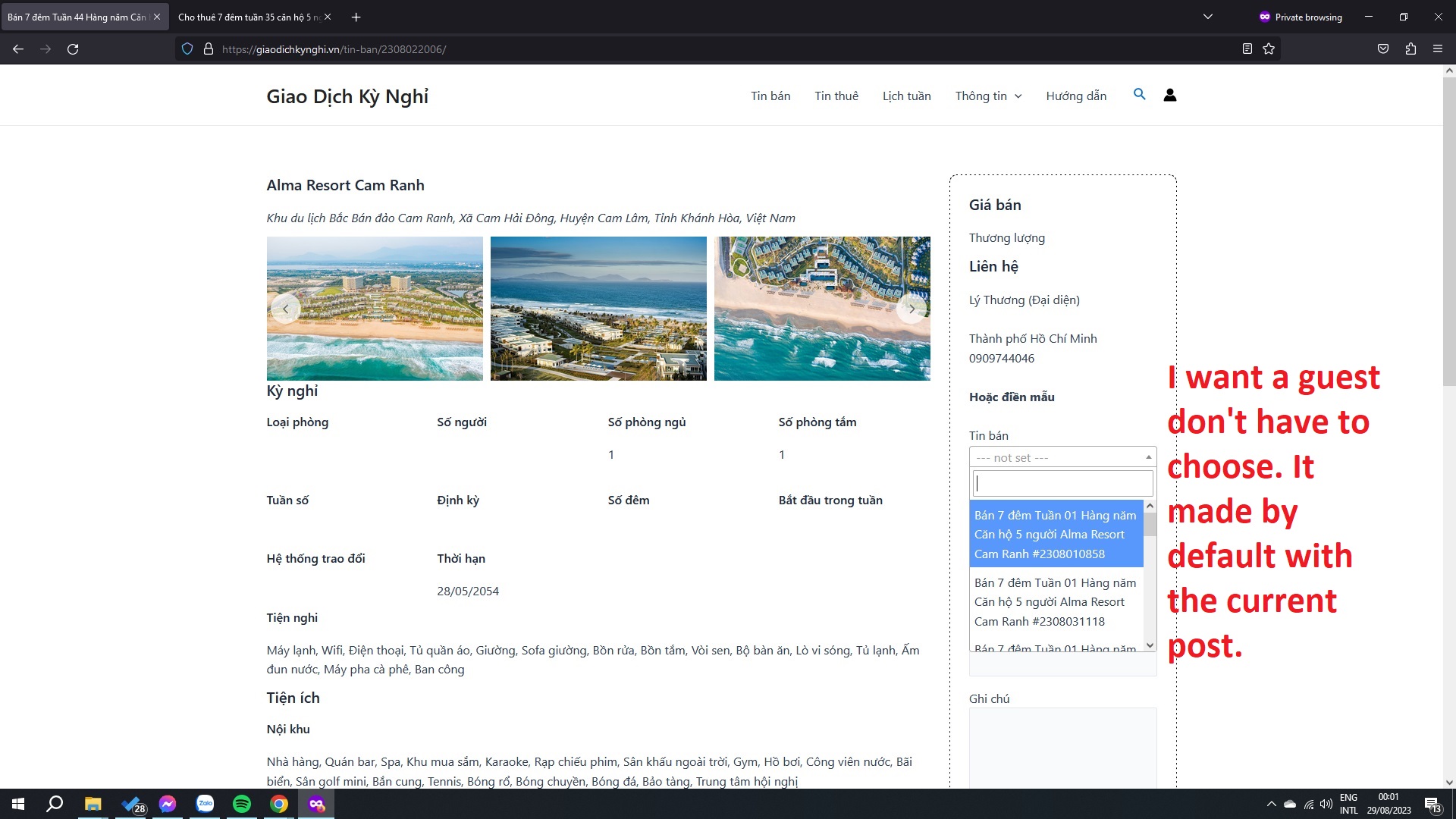Click the browser forward arrow
Screen dimensions: 1456x819
pos(45,49)
